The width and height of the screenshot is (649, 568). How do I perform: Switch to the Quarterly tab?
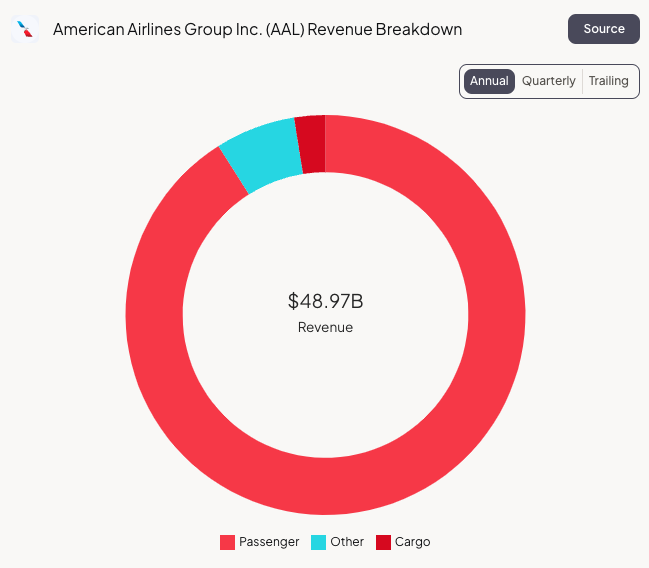pyautogui.click(x=549, y=81)
